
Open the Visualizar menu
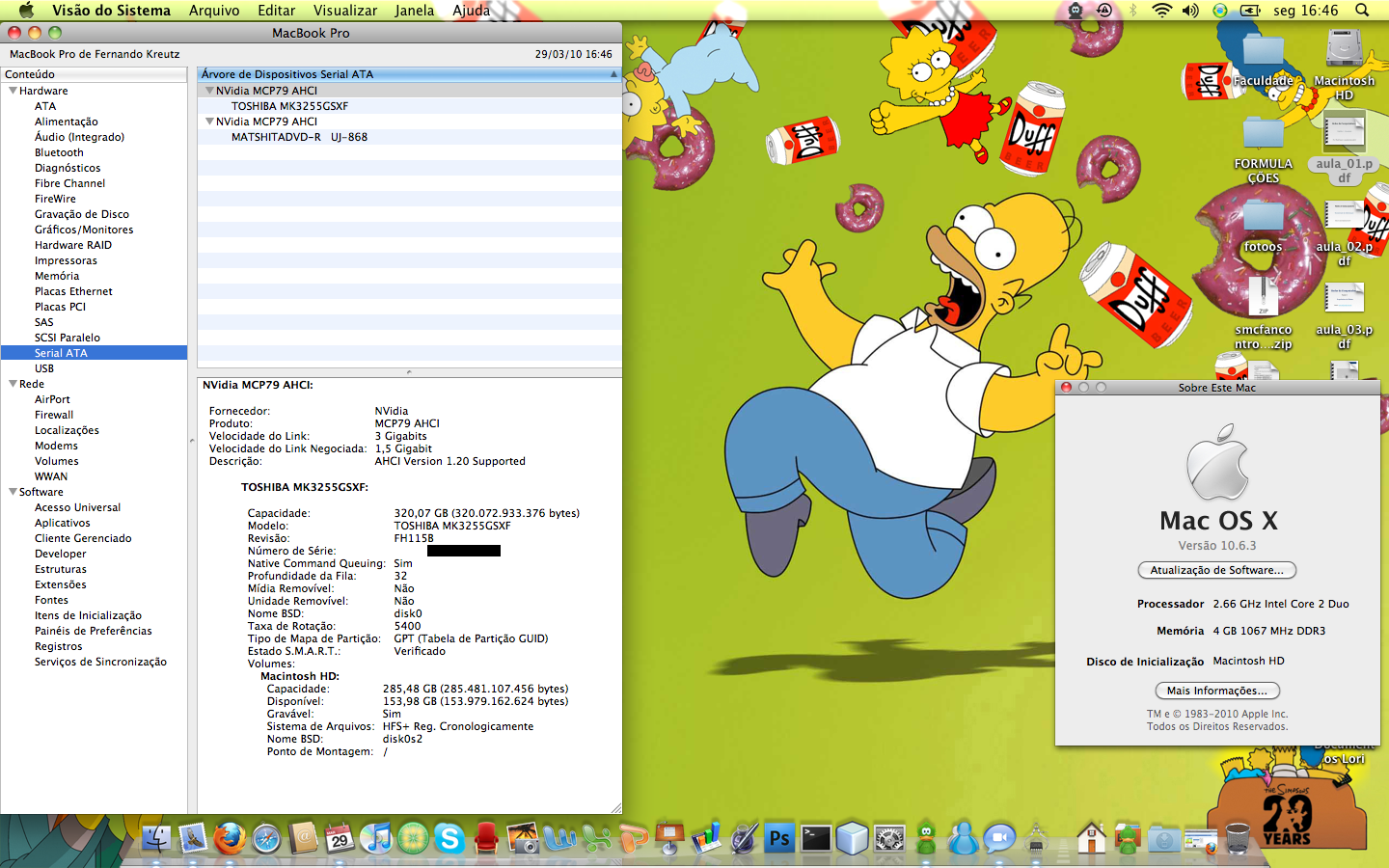pos(345,11)
